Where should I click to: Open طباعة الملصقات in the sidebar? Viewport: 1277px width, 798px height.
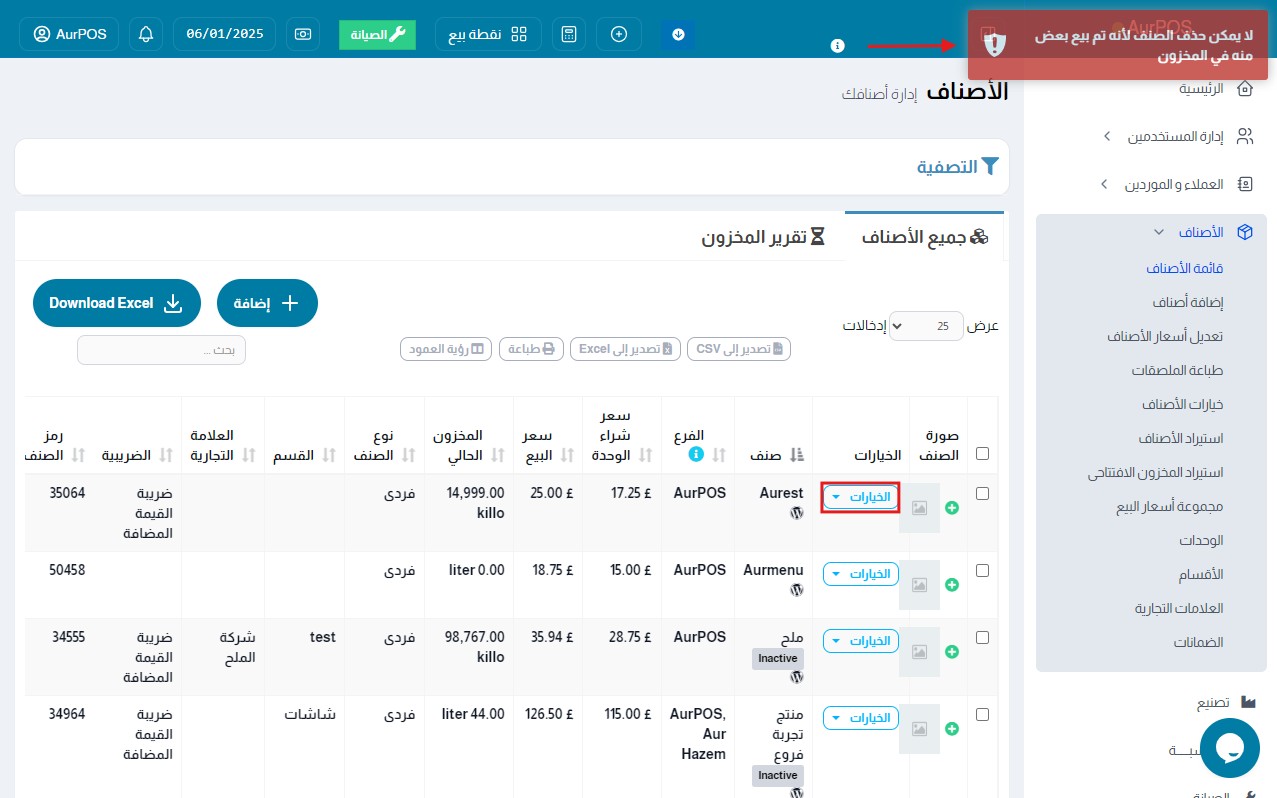click(1178, 370)
